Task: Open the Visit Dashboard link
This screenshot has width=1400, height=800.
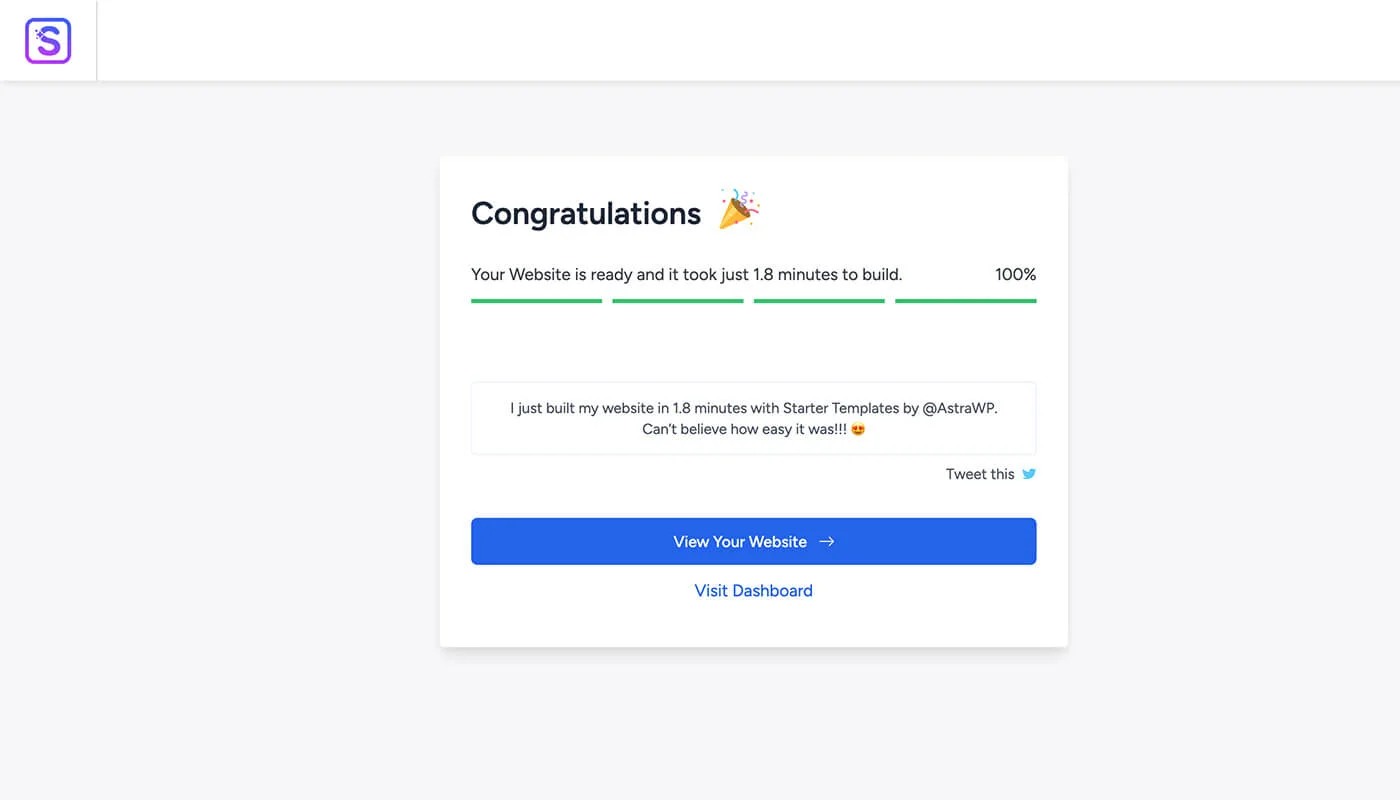Action: (x=753, y=591)
